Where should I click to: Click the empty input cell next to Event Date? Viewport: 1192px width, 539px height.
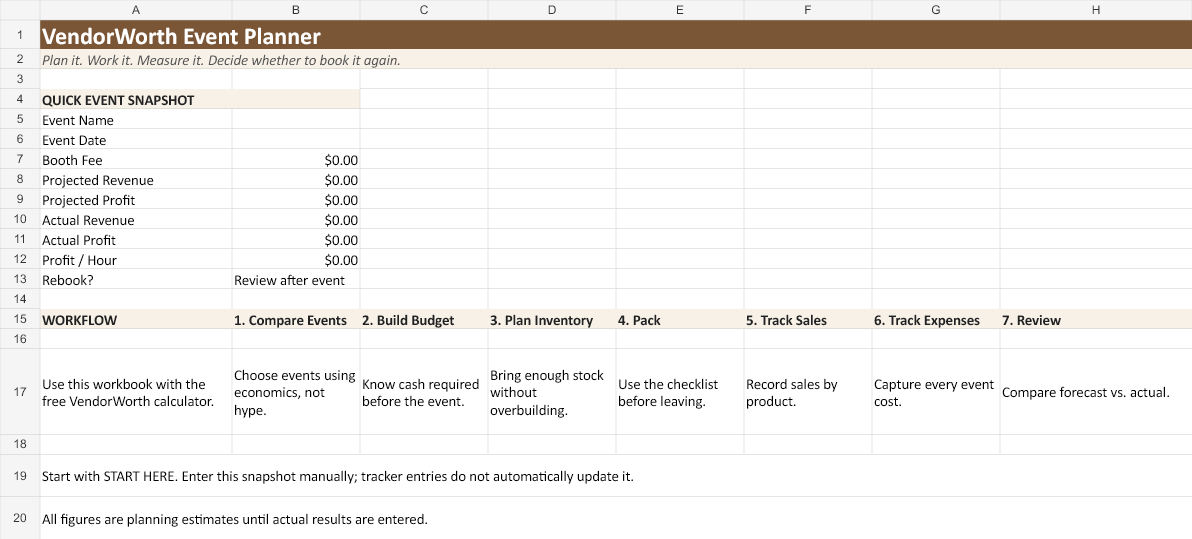click(x=296, y=140)
